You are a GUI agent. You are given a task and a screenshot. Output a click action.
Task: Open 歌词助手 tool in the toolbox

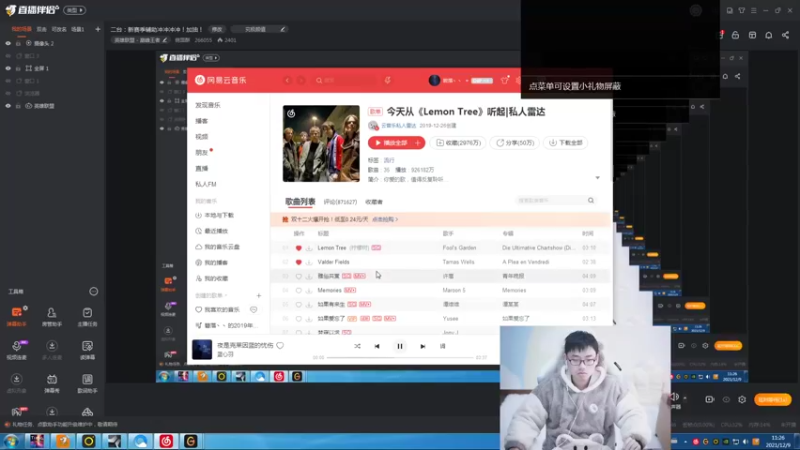[87, 383]
